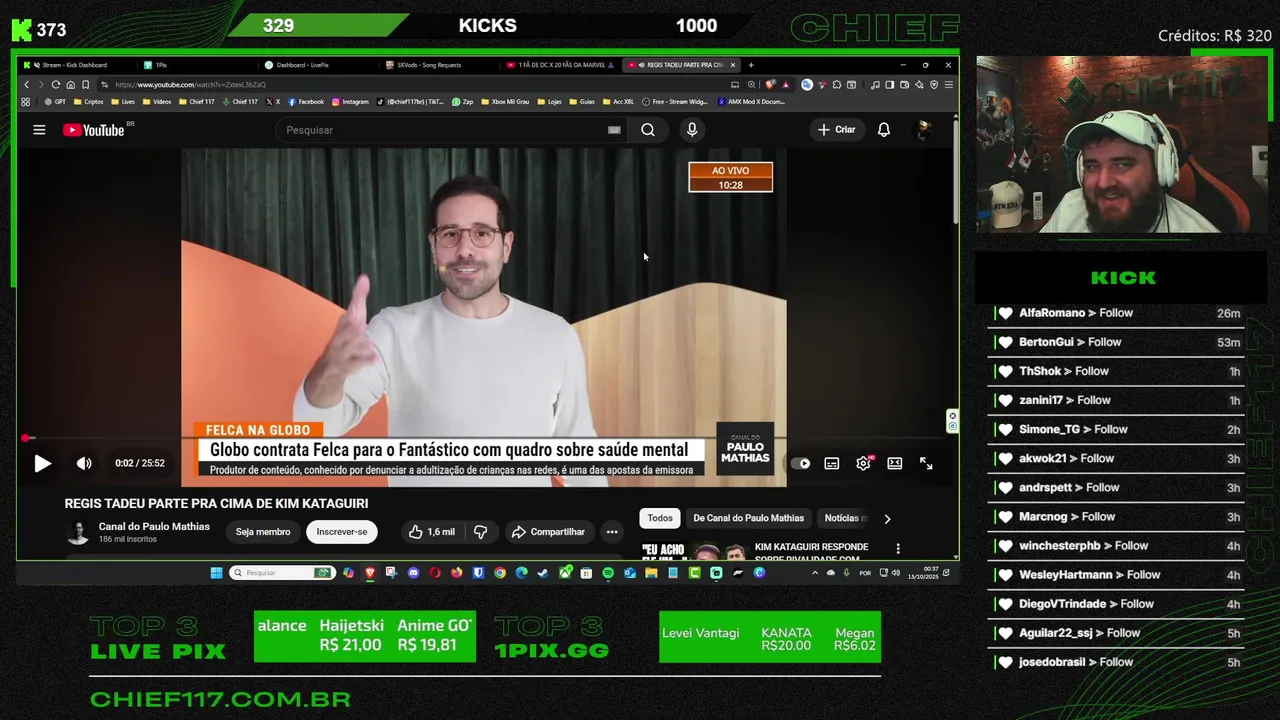1280x720 pixels.
Task: Select De Canal do Paulo Mathias chip
Action: pyautogui.click(x=748, y=518)
